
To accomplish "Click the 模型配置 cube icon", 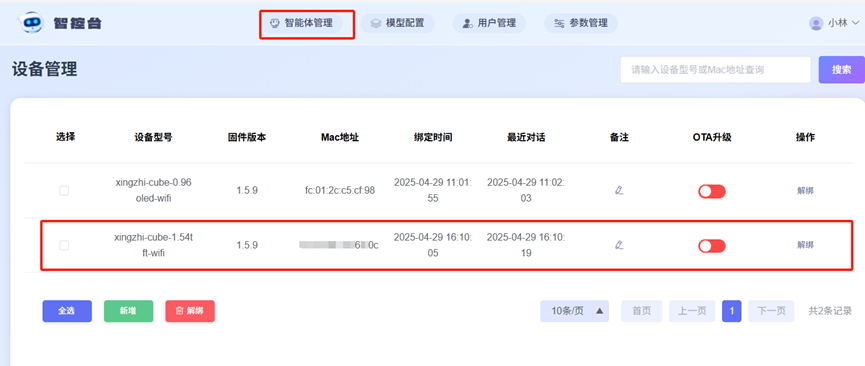I will [376, 24].
